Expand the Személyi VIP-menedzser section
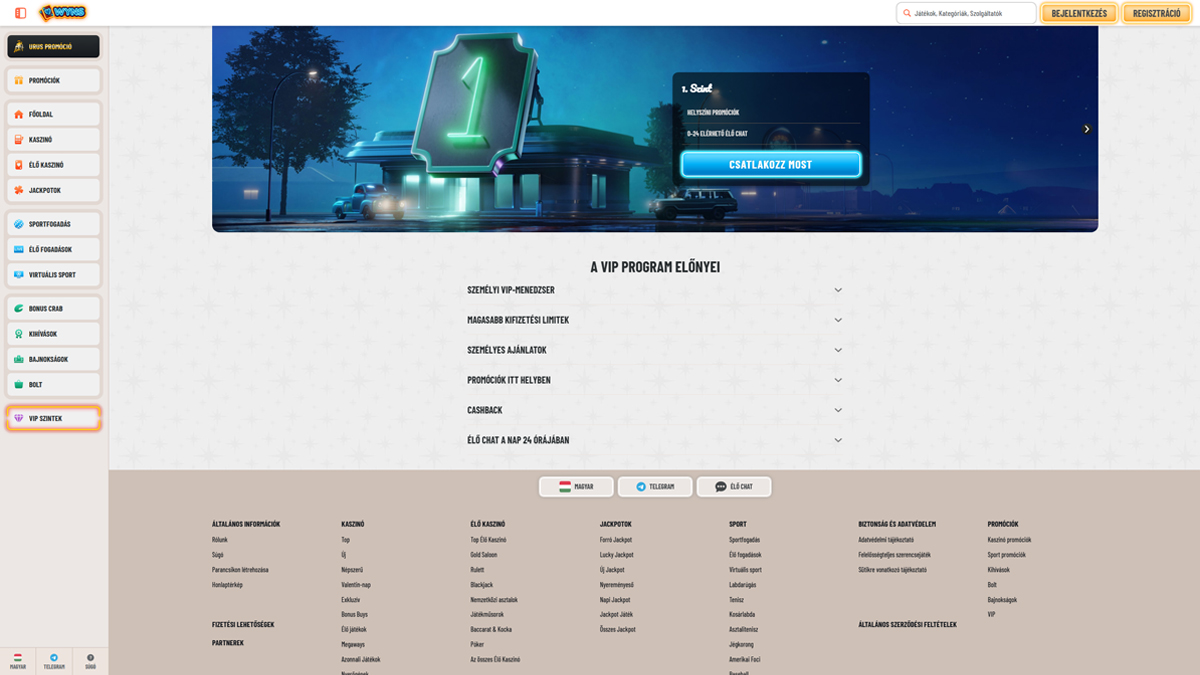Screen dimensions: 1200x675 (x=838, y=290)
